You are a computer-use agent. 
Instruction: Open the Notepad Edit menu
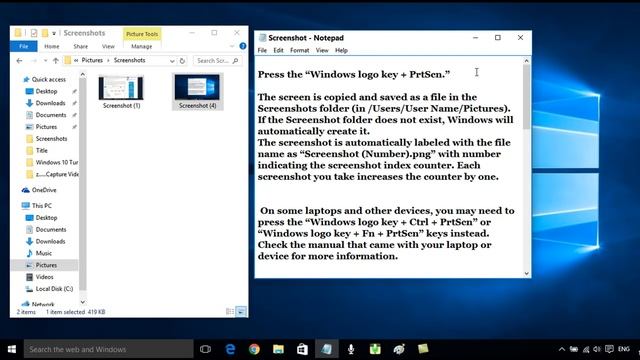[x=278, y=50]
